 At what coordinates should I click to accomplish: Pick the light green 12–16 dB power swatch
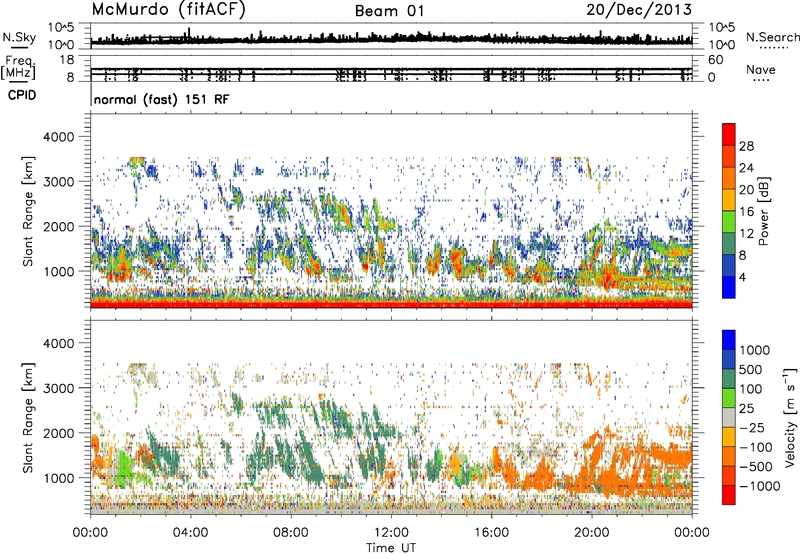click(729, 222)
